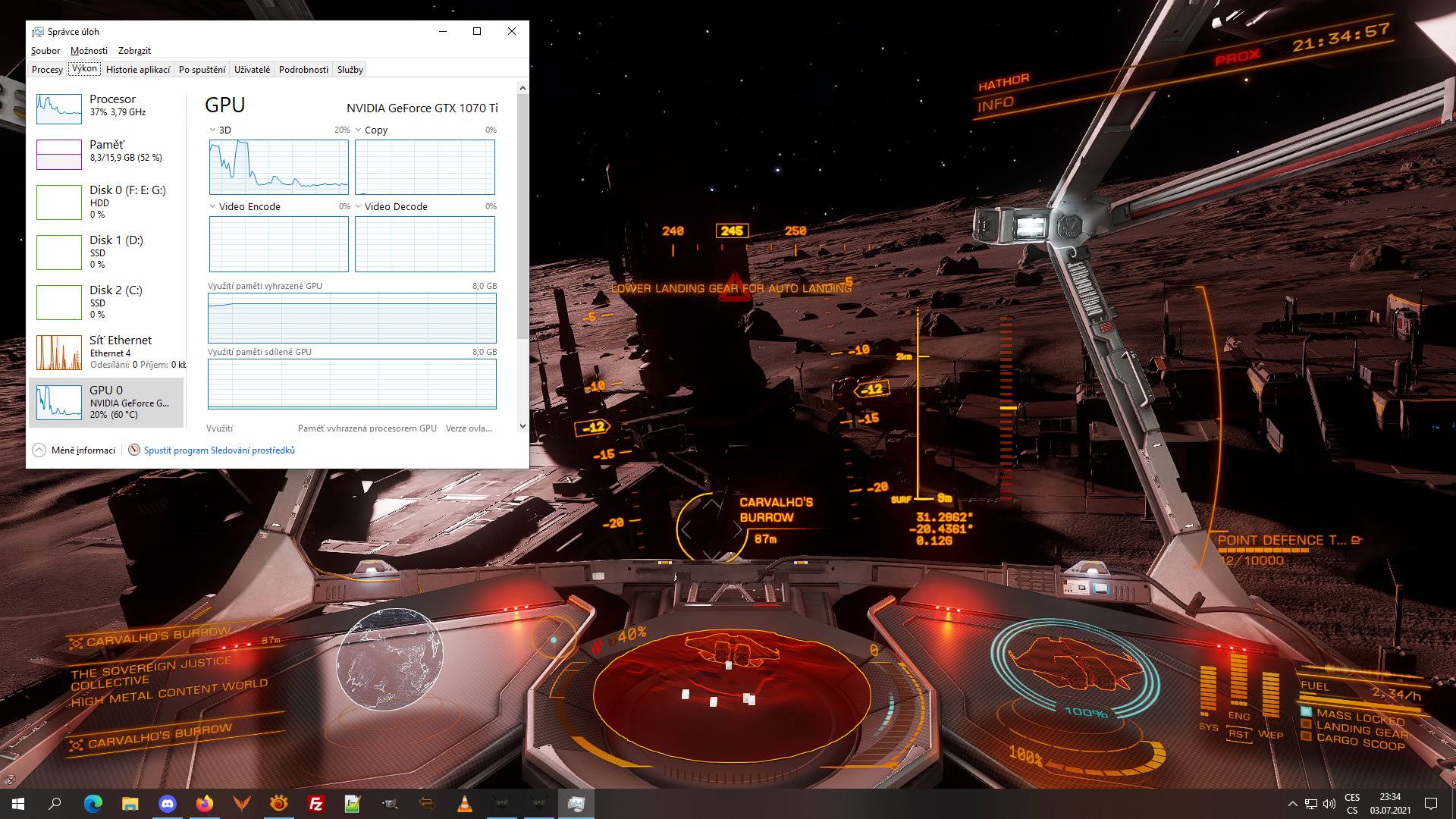Click the scroll up arrow in GPU pane
1456x819 pixels.
point(522,89)
